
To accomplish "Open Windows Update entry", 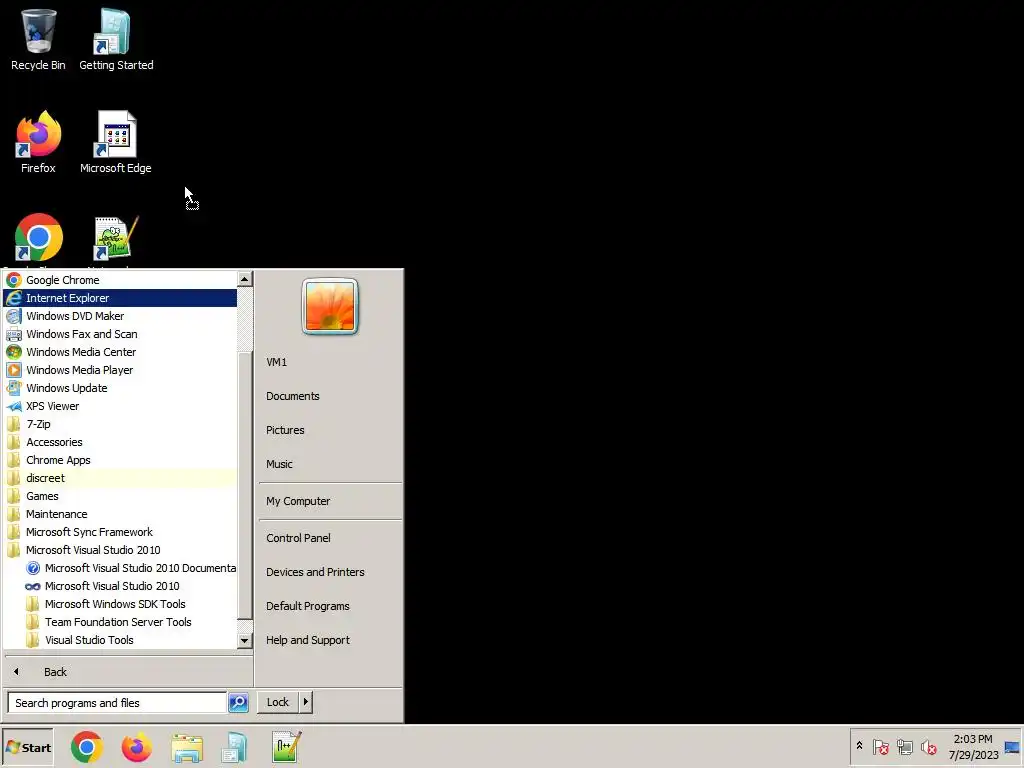I will (x=120, y=388).
